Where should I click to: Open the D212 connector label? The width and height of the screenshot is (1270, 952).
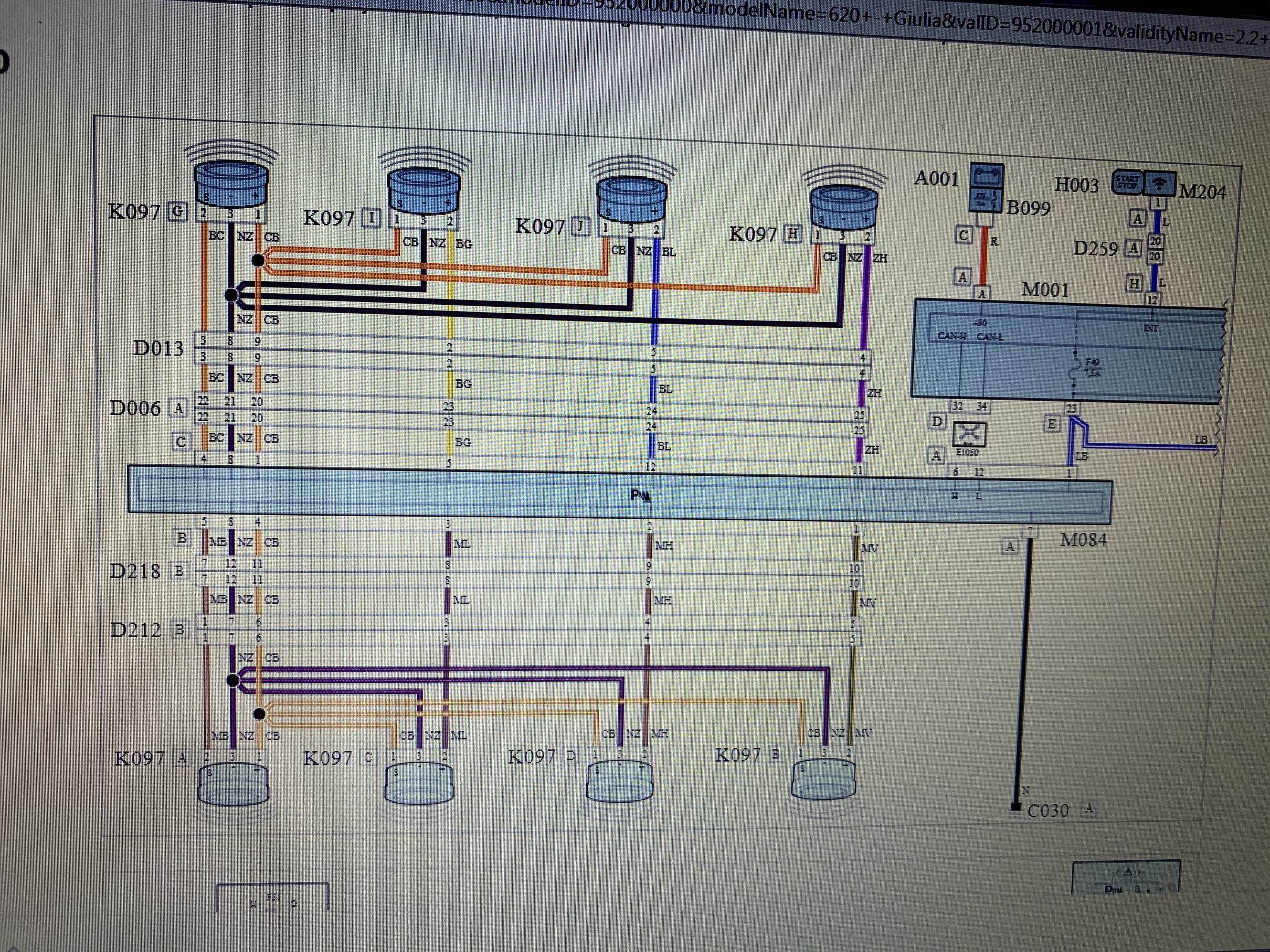point(136,630)
